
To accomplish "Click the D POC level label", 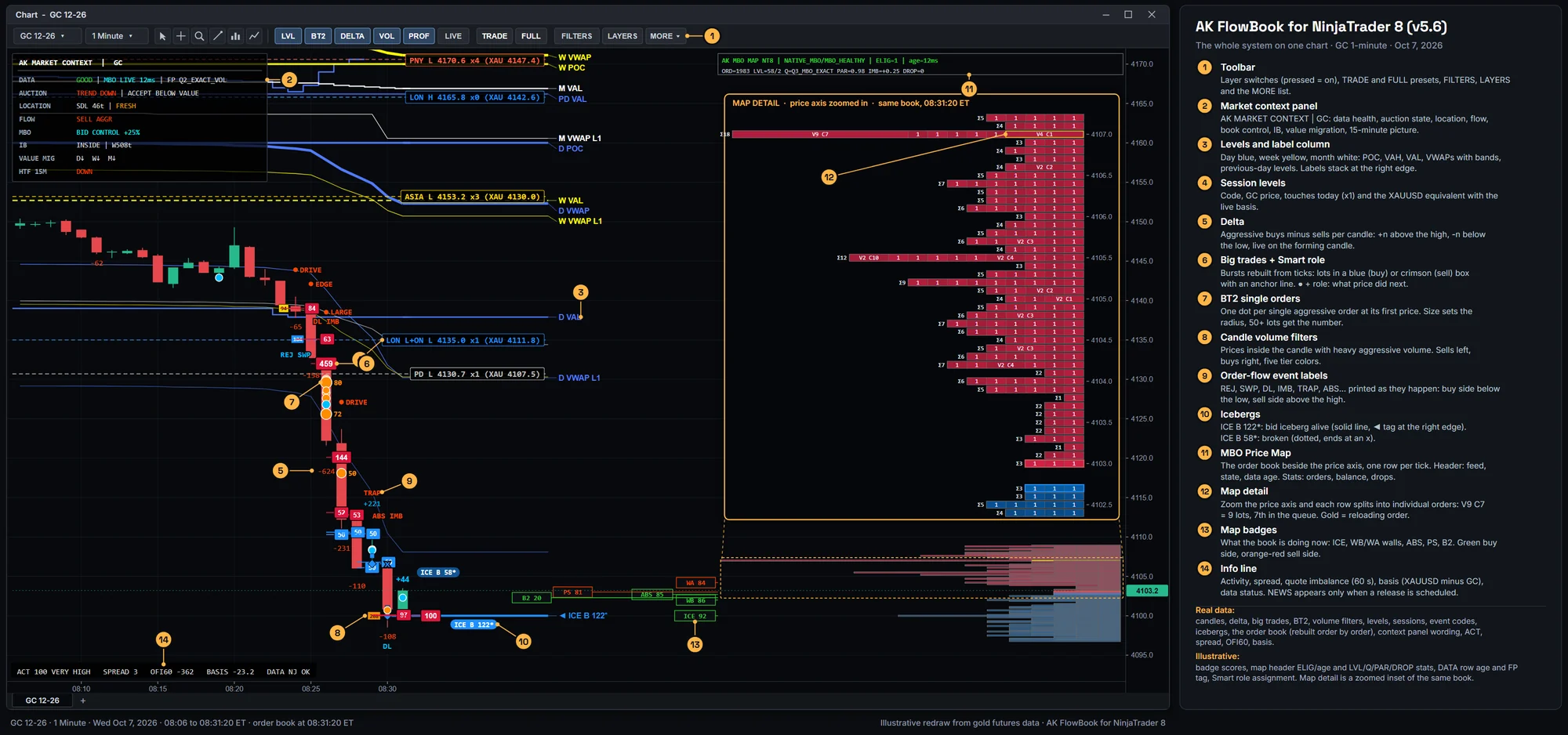I will 571,149.
